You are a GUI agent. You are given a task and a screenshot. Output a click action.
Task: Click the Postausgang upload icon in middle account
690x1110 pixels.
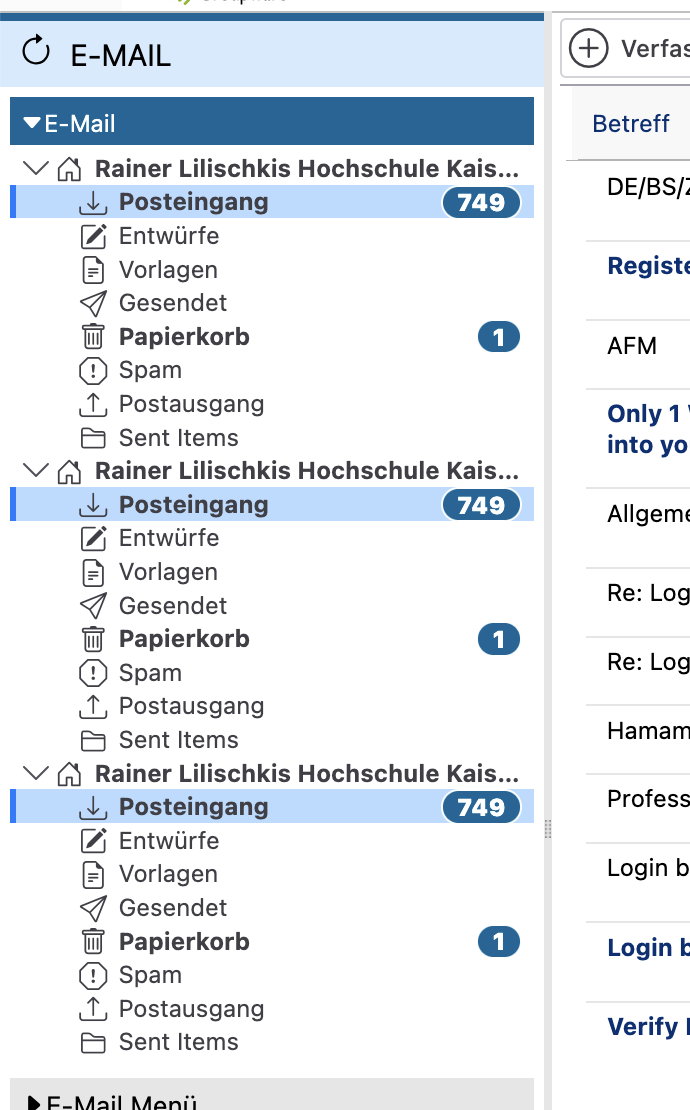[x=93, y=706]
